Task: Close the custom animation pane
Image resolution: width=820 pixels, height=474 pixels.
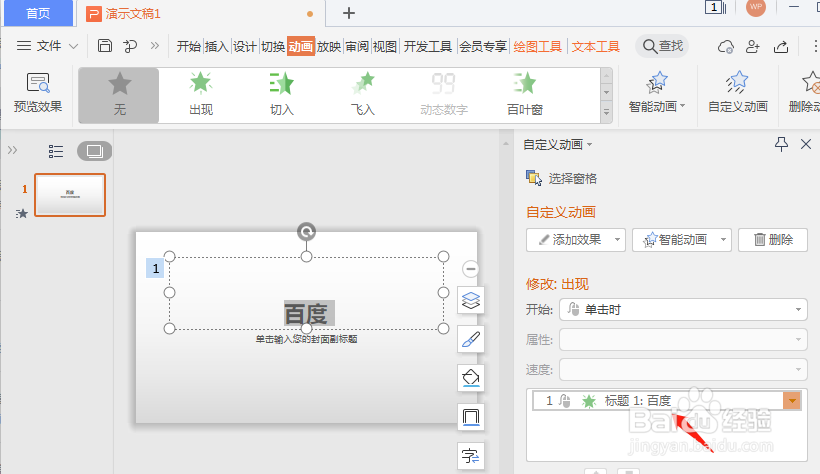Action: coord(806,144)
